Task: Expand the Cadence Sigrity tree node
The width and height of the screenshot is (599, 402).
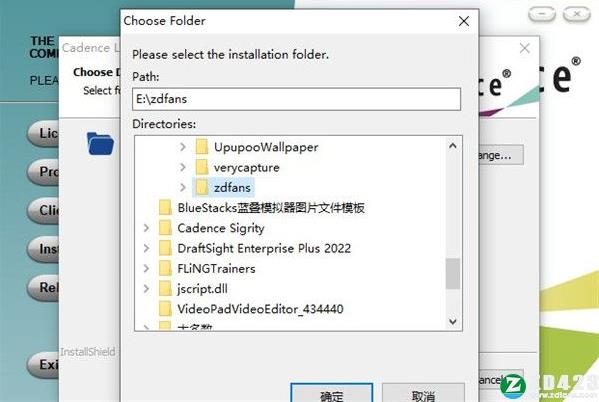Action: point(146,228)
